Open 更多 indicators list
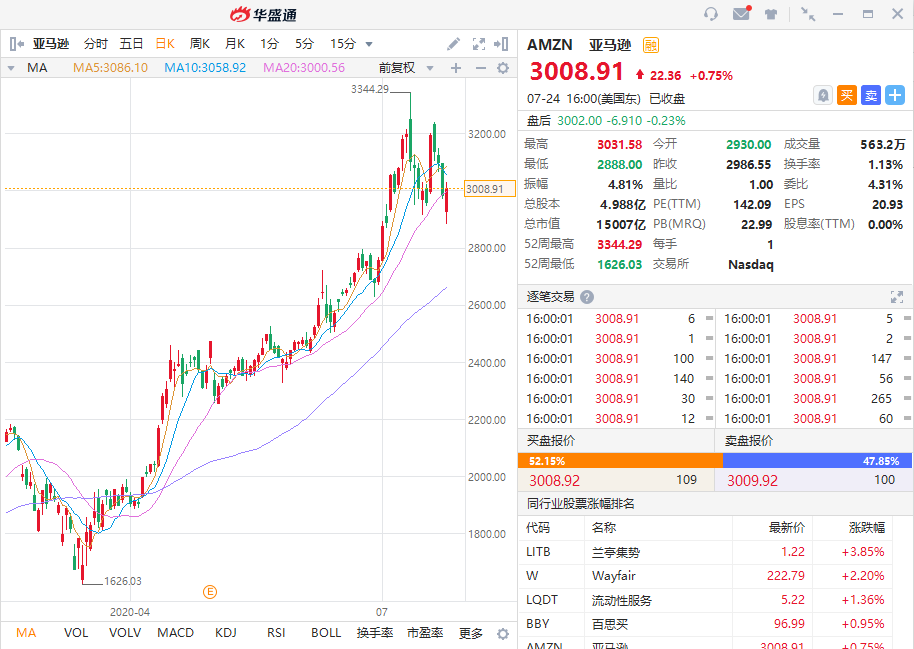Viewport: 914px width, 649px height. tap(470, 633)
